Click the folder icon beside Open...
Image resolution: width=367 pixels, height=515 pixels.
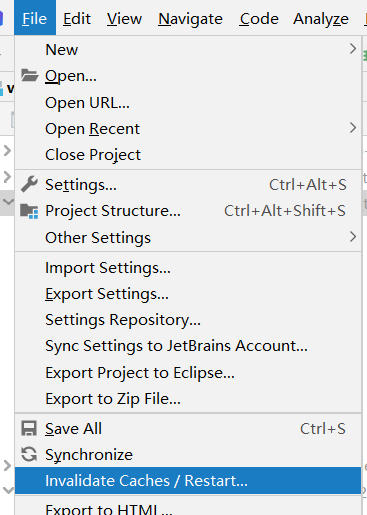tap(30, 76)
